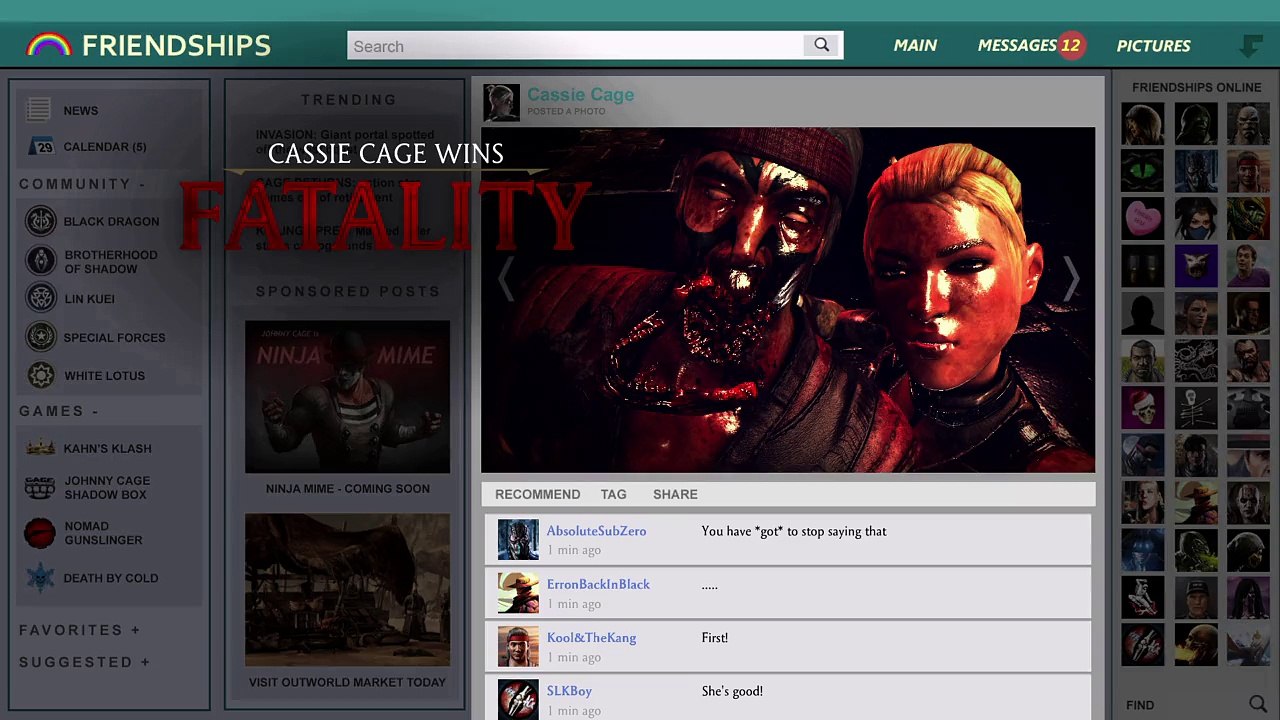Click Recommend under the photo
Screen dimensions: 1280x720
pyautogui.click(x=537, y=494)
